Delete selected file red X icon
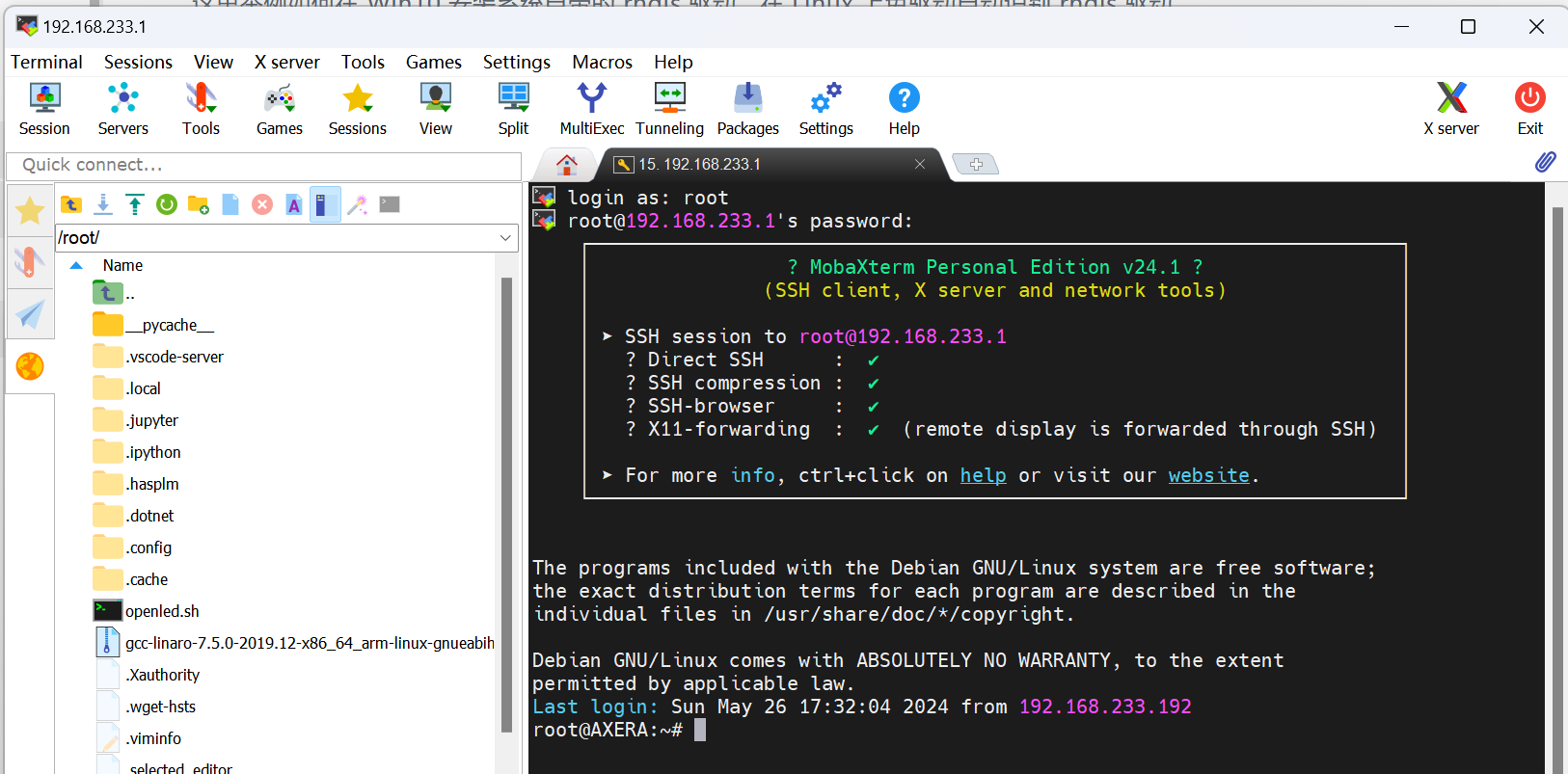This screenshot has height=774, width=1568. tap(262, 204)
